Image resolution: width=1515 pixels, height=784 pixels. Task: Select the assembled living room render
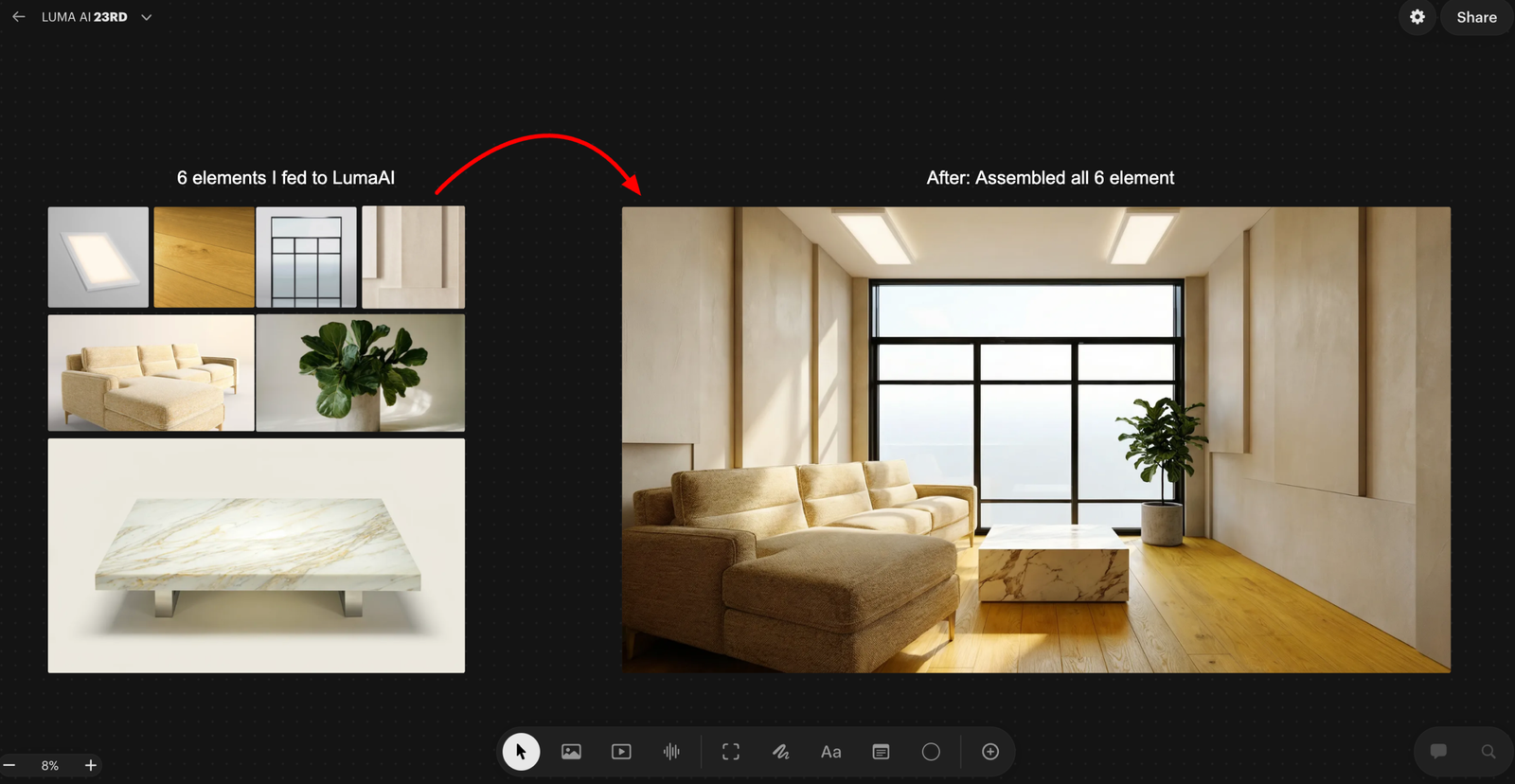pyautogui.click(x=1036, y=440)
